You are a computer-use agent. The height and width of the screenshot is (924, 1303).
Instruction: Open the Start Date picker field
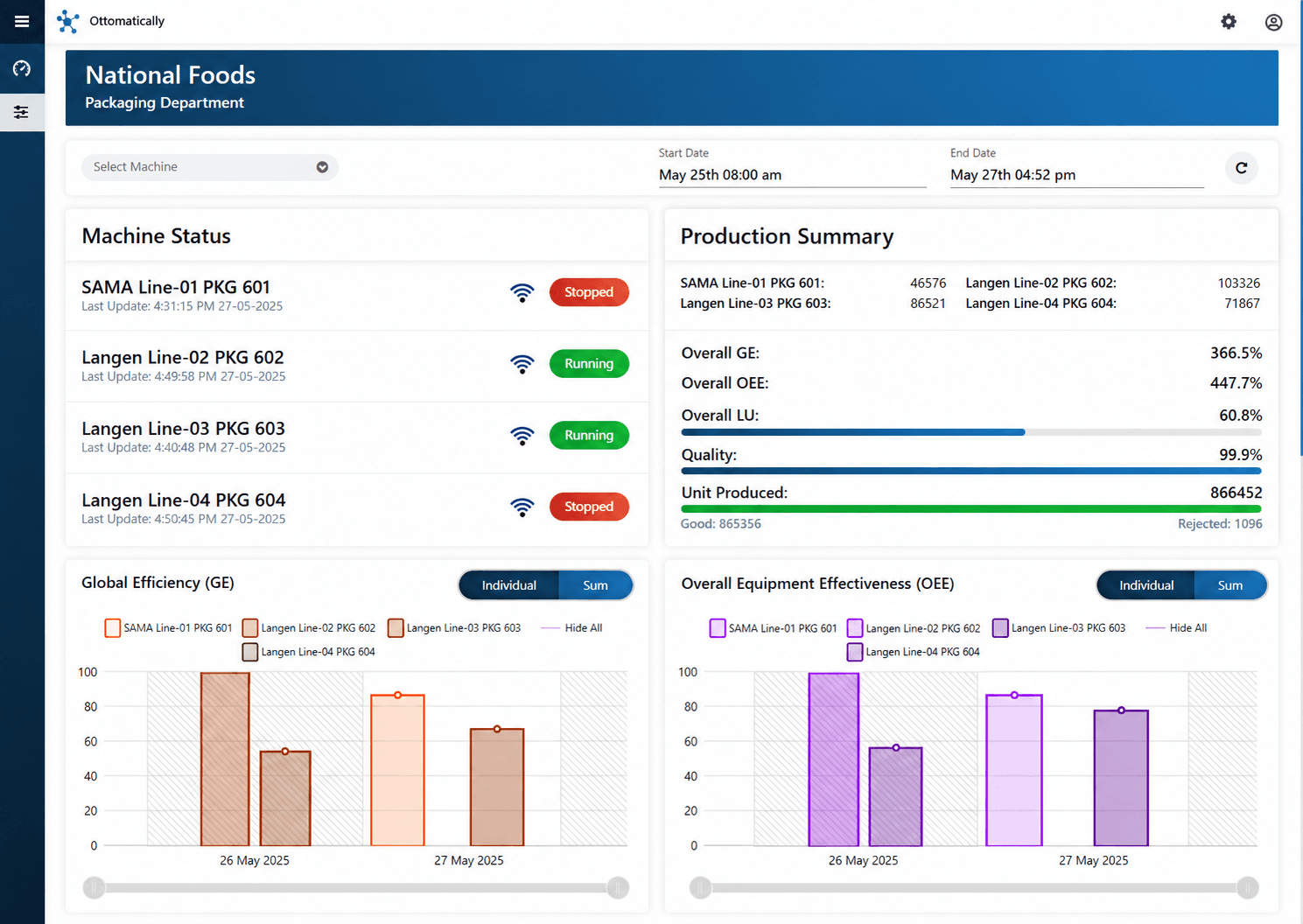tap(792, 175)
